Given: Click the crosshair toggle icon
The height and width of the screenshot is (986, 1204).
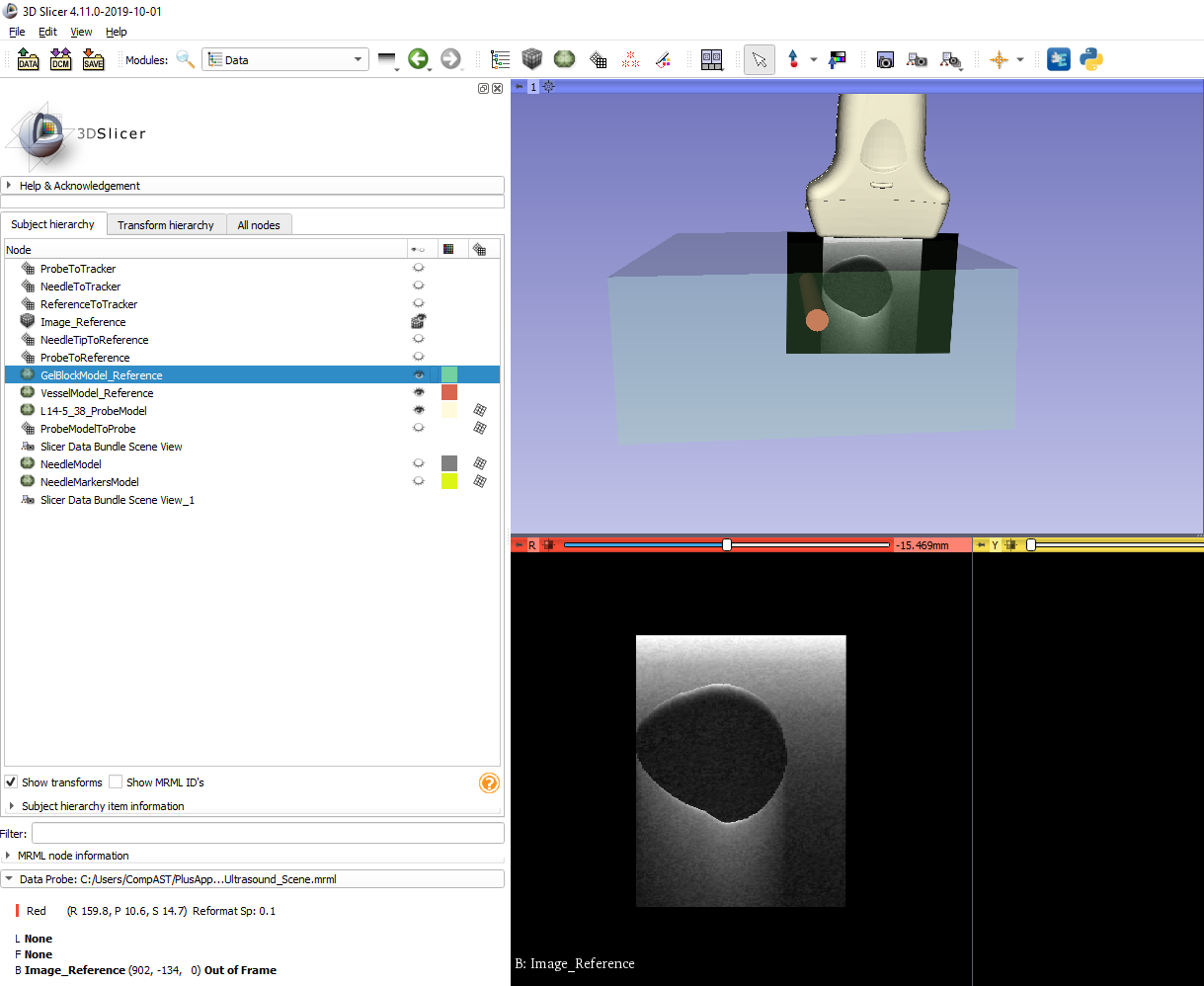Looking at the screenshot, I should (1000, 59).
